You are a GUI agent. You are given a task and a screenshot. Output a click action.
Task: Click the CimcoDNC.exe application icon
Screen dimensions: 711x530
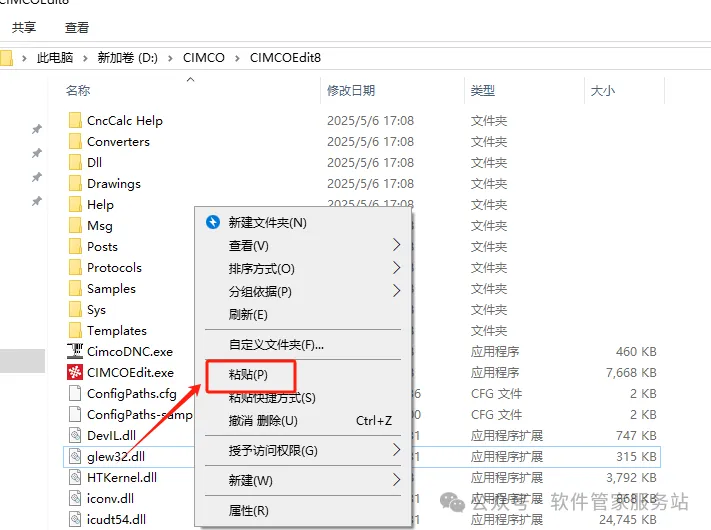coord(75,351)
